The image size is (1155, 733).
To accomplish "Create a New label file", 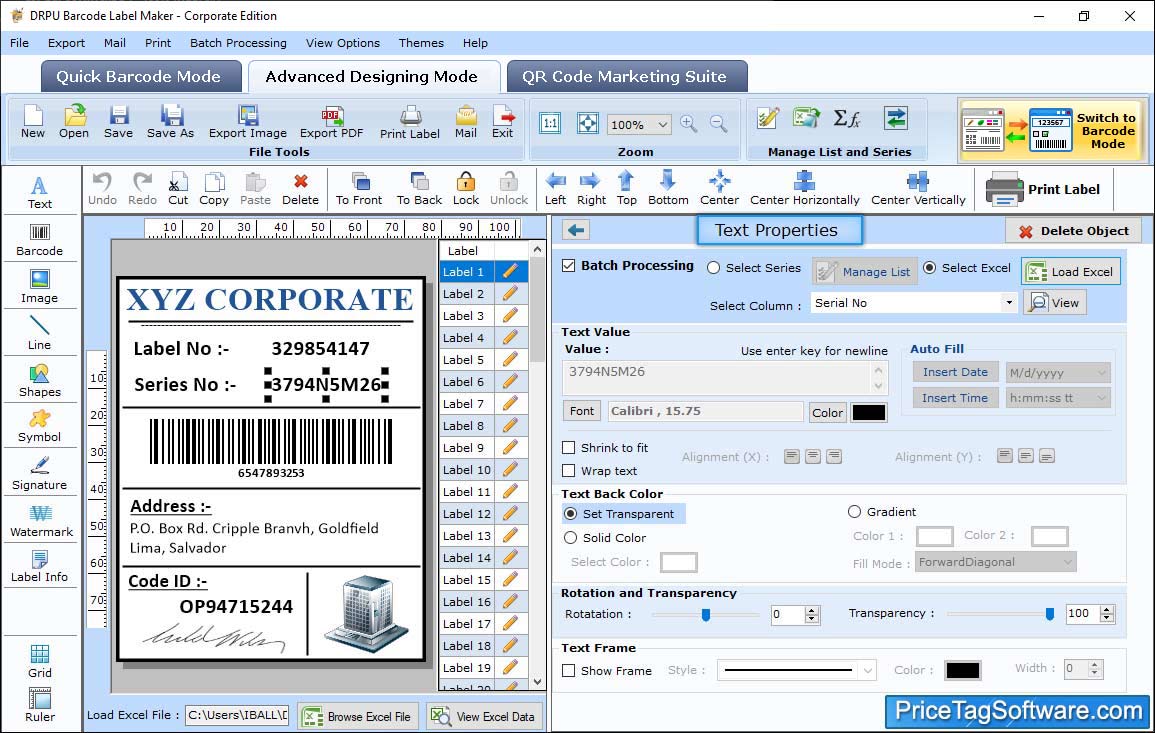I will tap(33, 122).
